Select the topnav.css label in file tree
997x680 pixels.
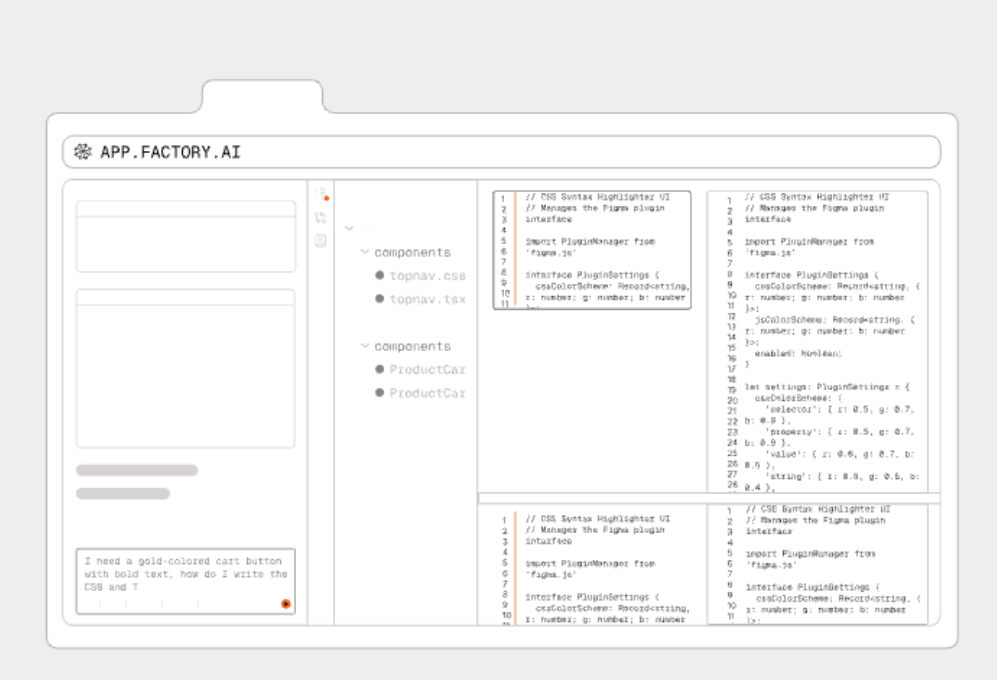pyautogui.click(x=427, y=276)
